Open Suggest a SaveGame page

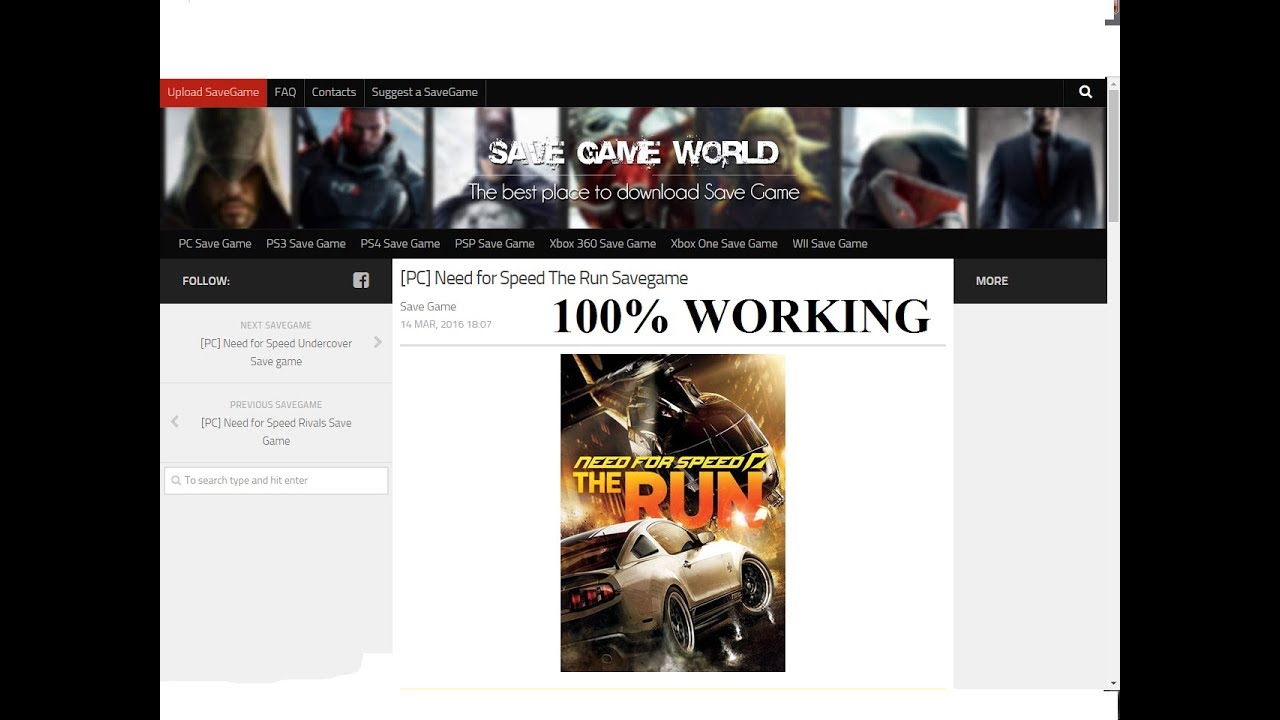tap(424, 92)
